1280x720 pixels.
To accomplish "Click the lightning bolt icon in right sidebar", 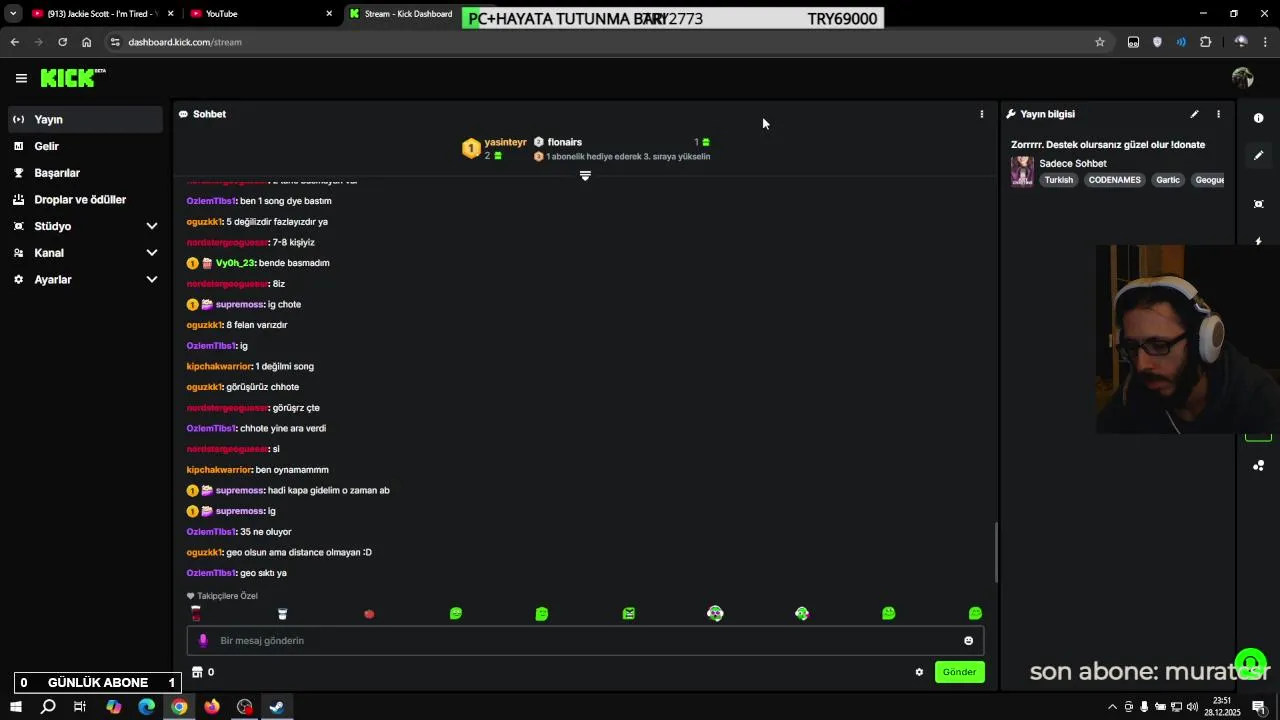I will click(1259, 241).
